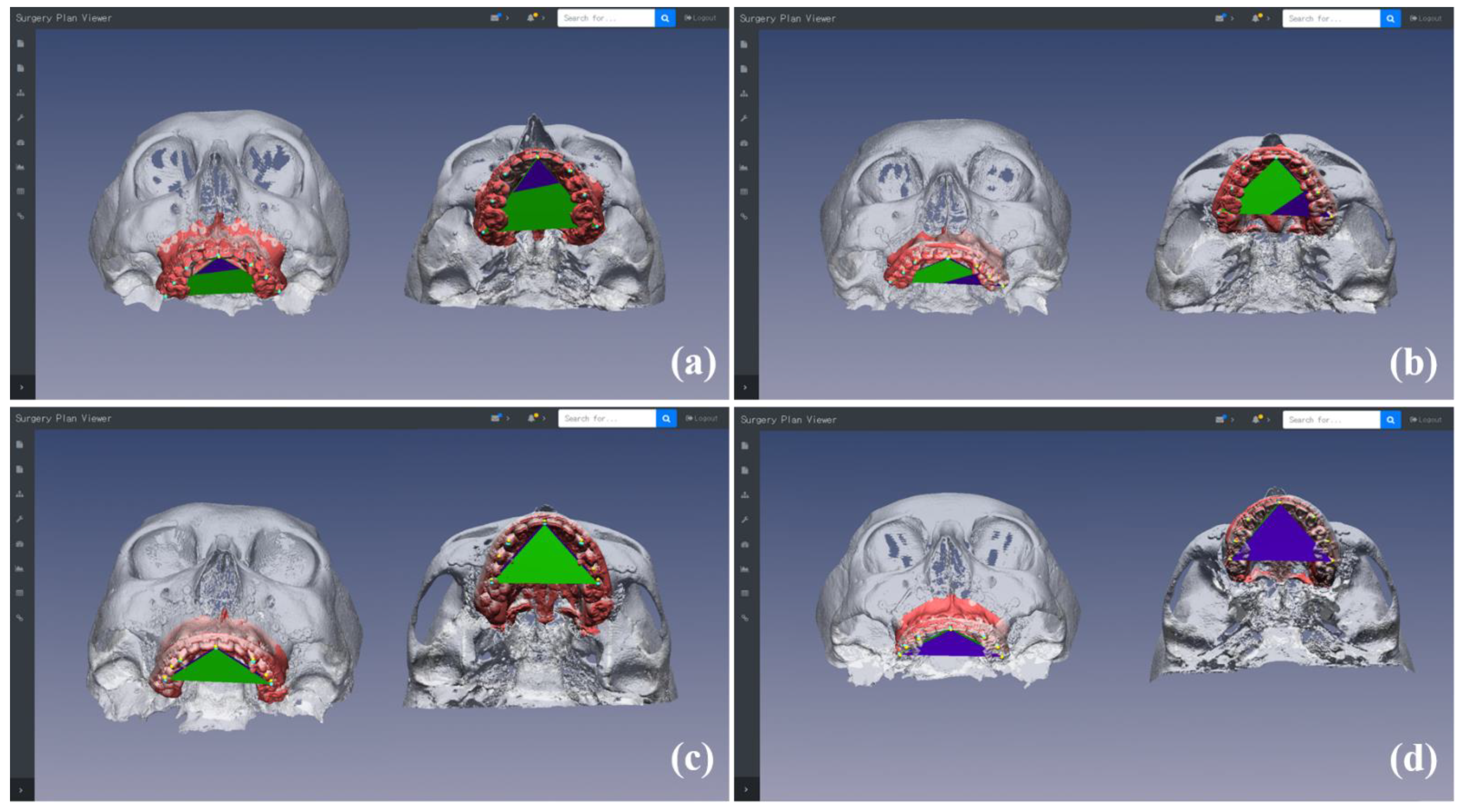Open dashboard gauge icon in panel (b) sidebar
The width and height of the screenshot is (1467, 812).
click(x=744, y=144)
